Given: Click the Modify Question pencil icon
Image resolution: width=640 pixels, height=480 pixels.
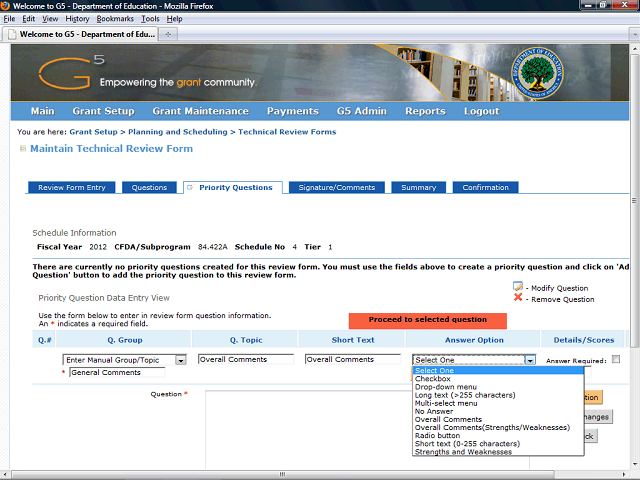Looking at the screenshot, I should pyautogui.click(x=518, y=287).
